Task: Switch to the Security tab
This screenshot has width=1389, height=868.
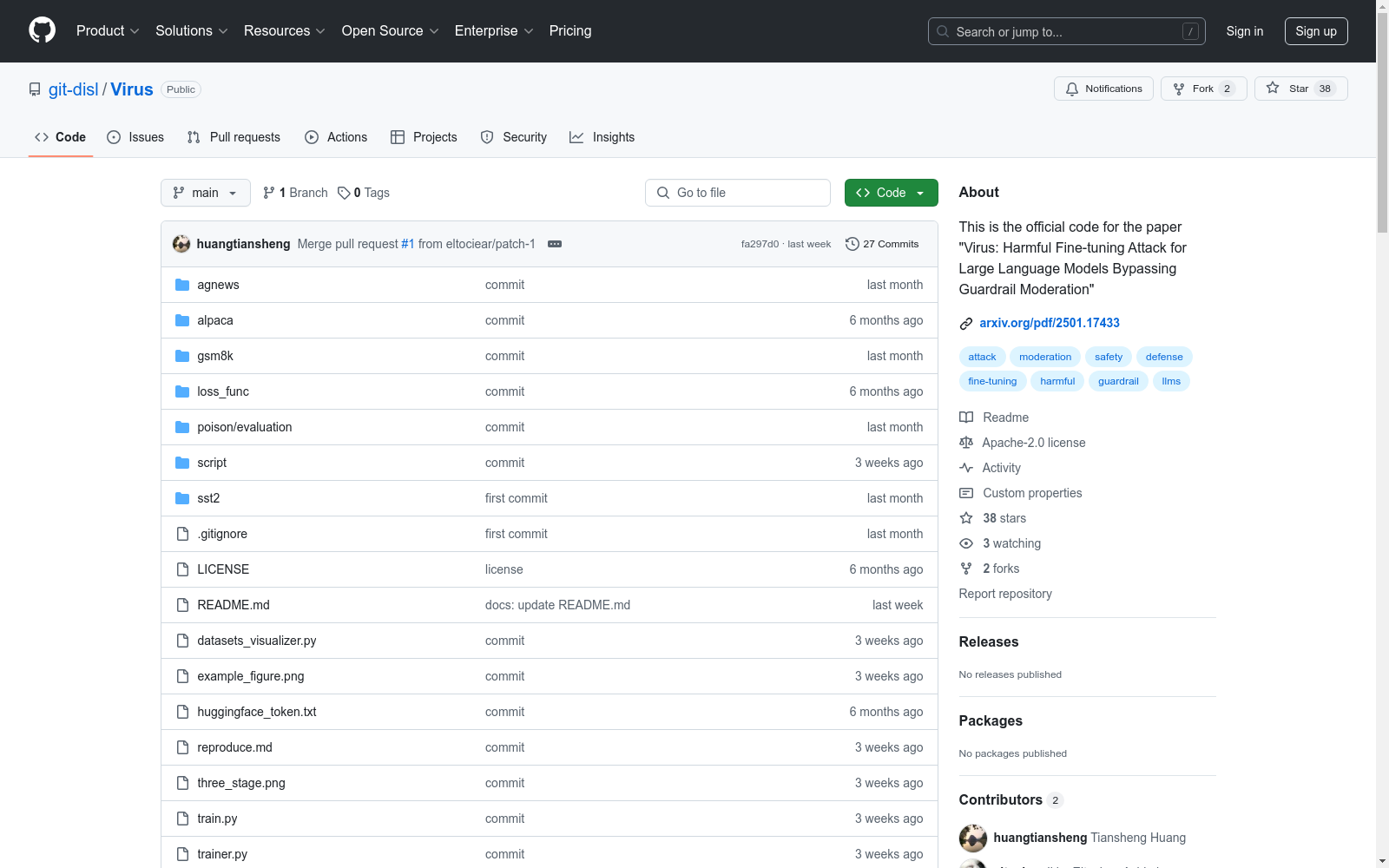Action: [x=514, y=137]
